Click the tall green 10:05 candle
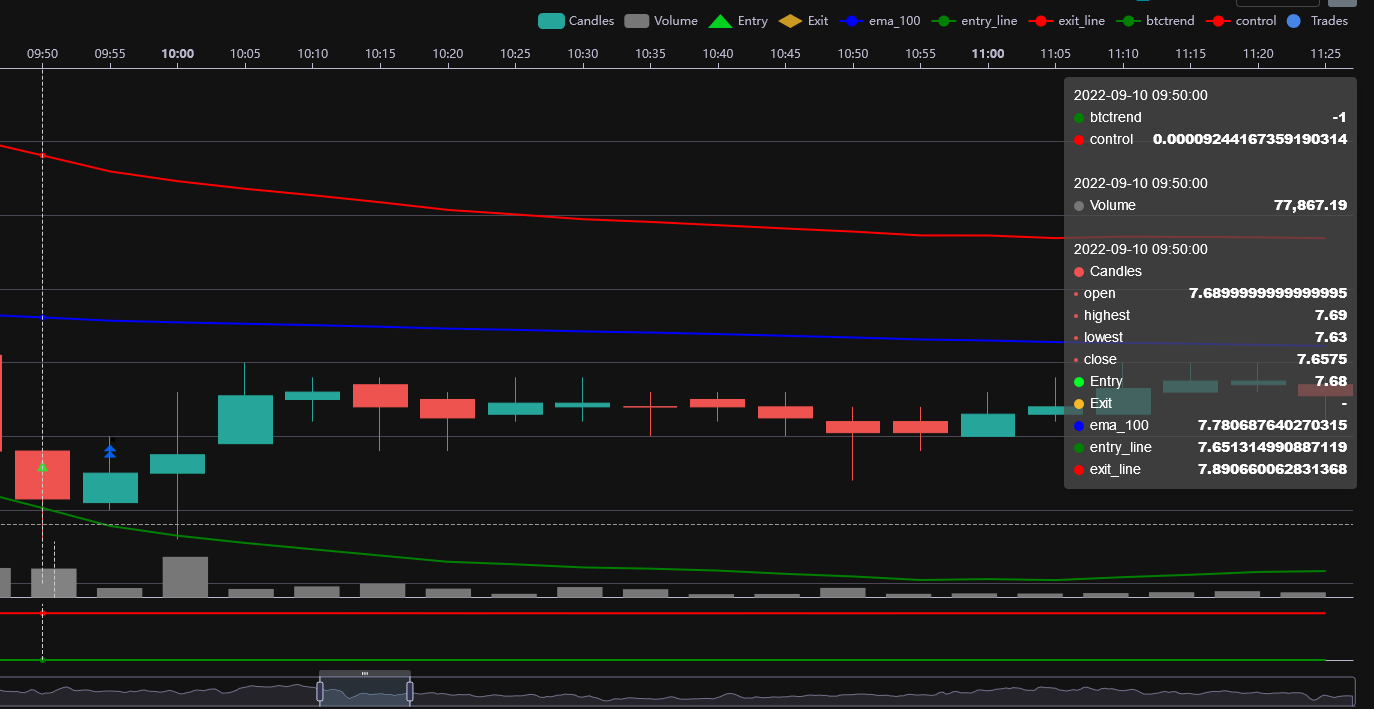 pos(245,419)
